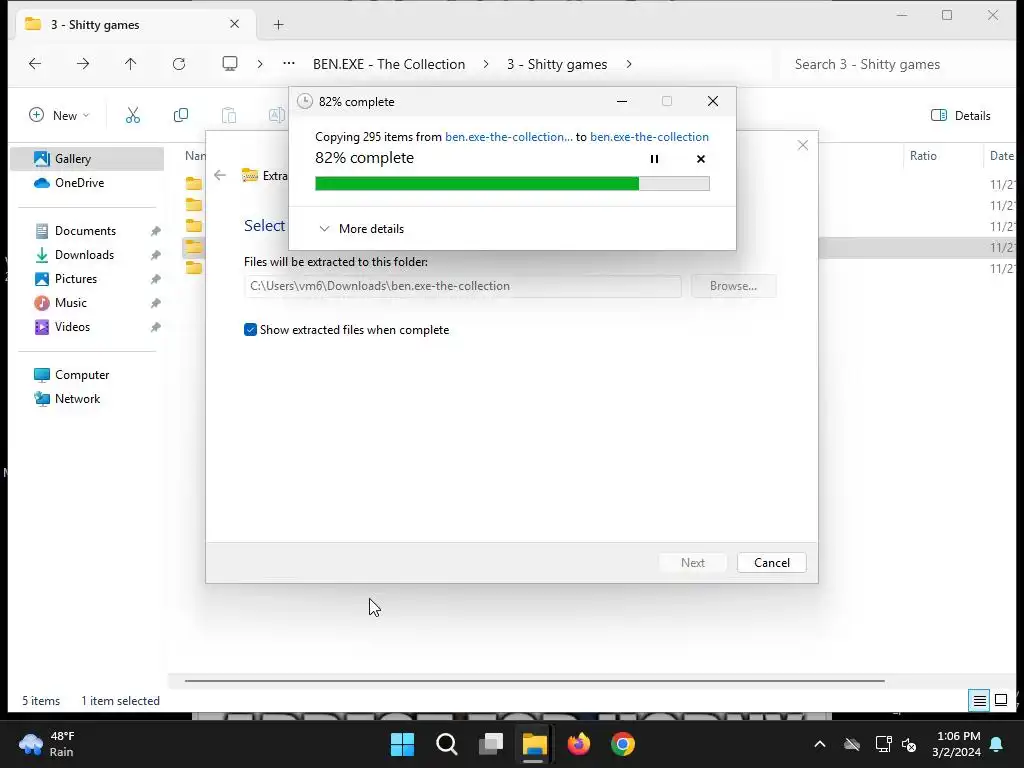Close the Extract wizard dialog

point(803,145)
